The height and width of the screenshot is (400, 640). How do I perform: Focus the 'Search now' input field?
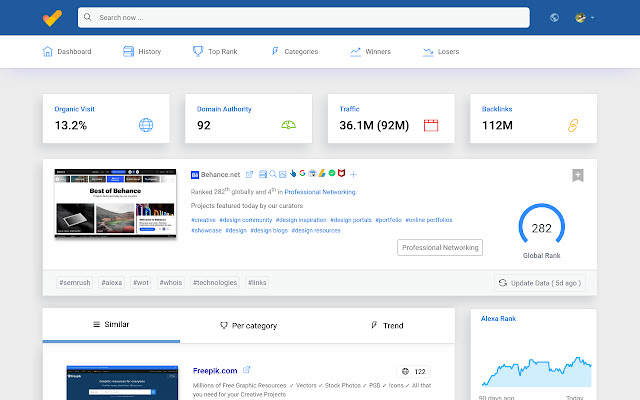pos(304,18)
